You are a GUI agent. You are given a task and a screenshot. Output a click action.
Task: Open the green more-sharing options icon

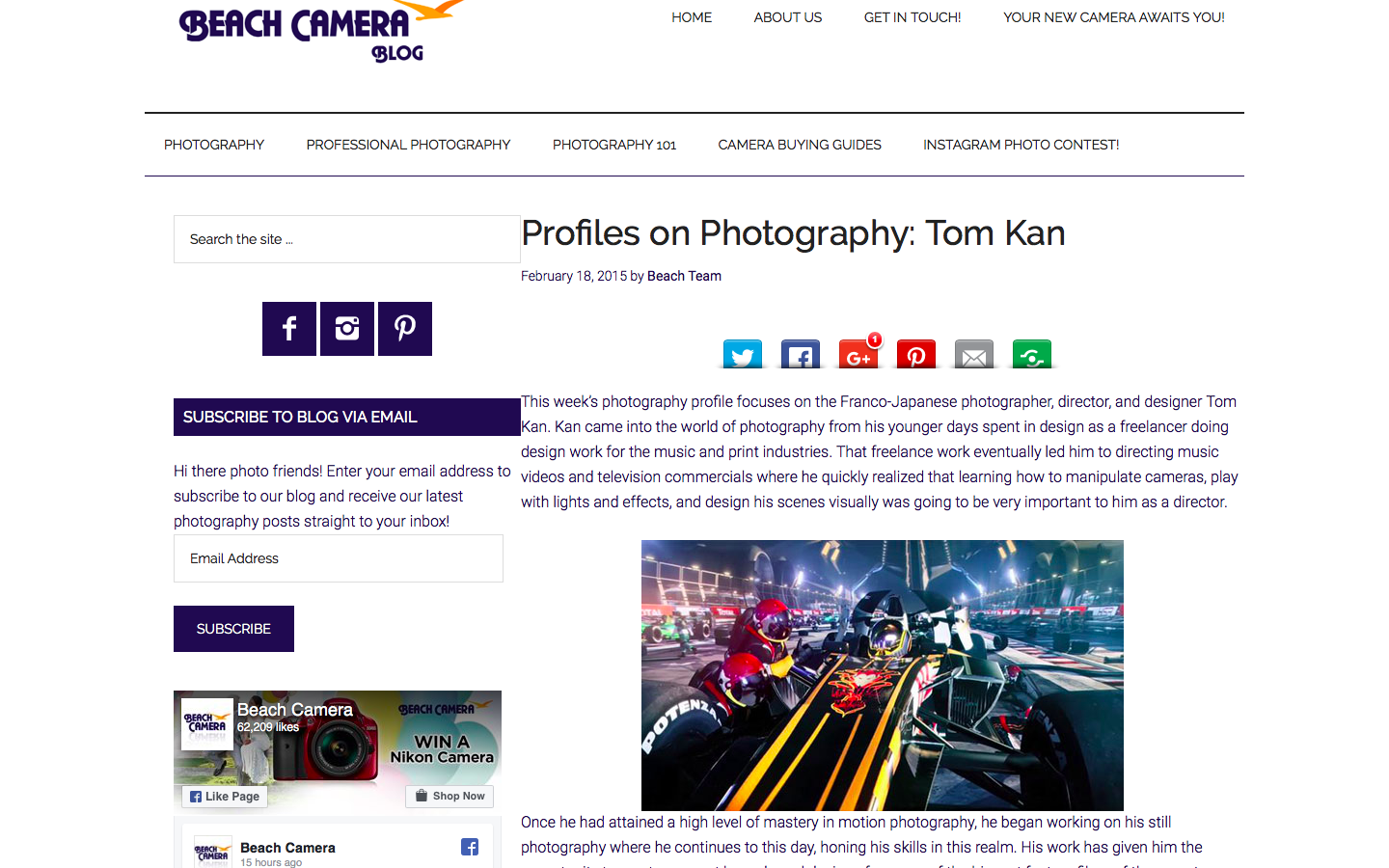tap(1032, 354)
